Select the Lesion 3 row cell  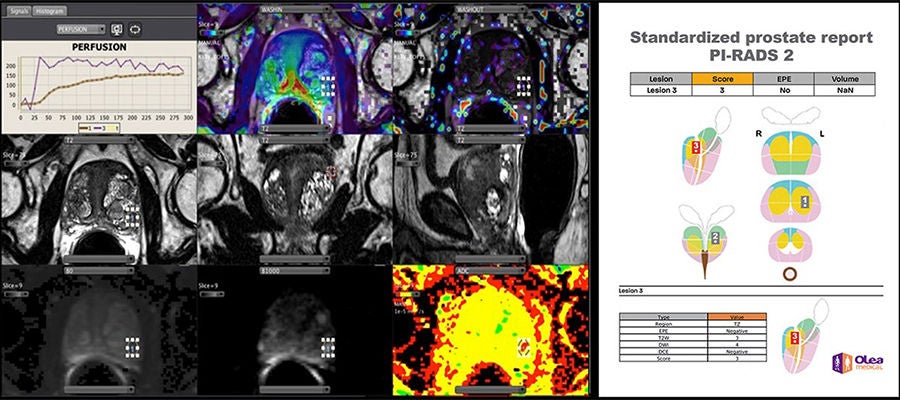coord(661,90)
